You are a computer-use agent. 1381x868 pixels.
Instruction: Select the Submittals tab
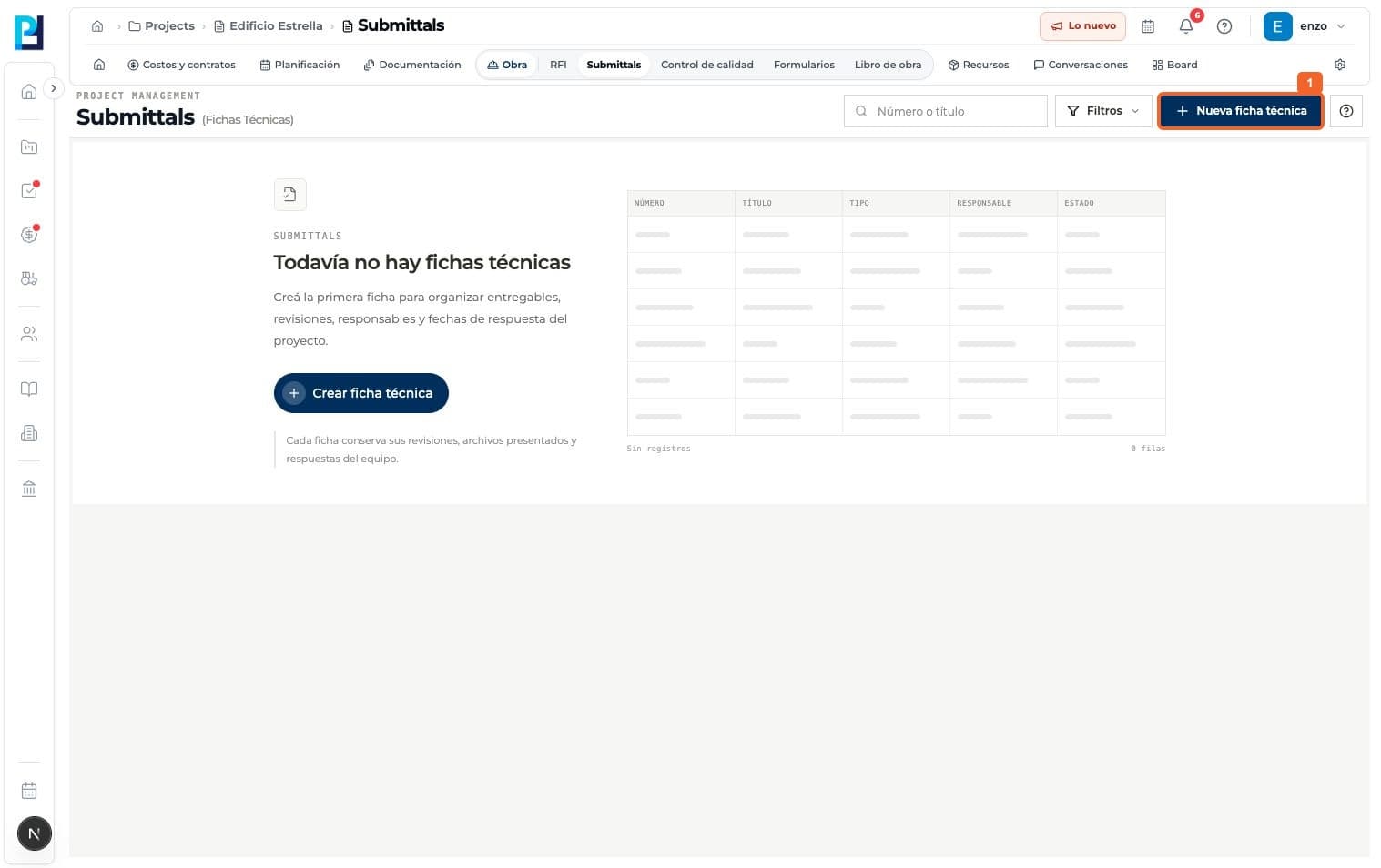tap(614, 65)
